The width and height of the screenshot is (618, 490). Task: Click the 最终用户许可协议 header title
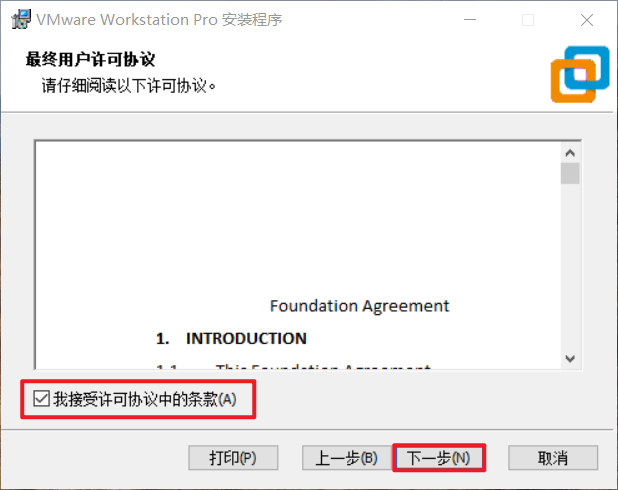tap(90, 60)
